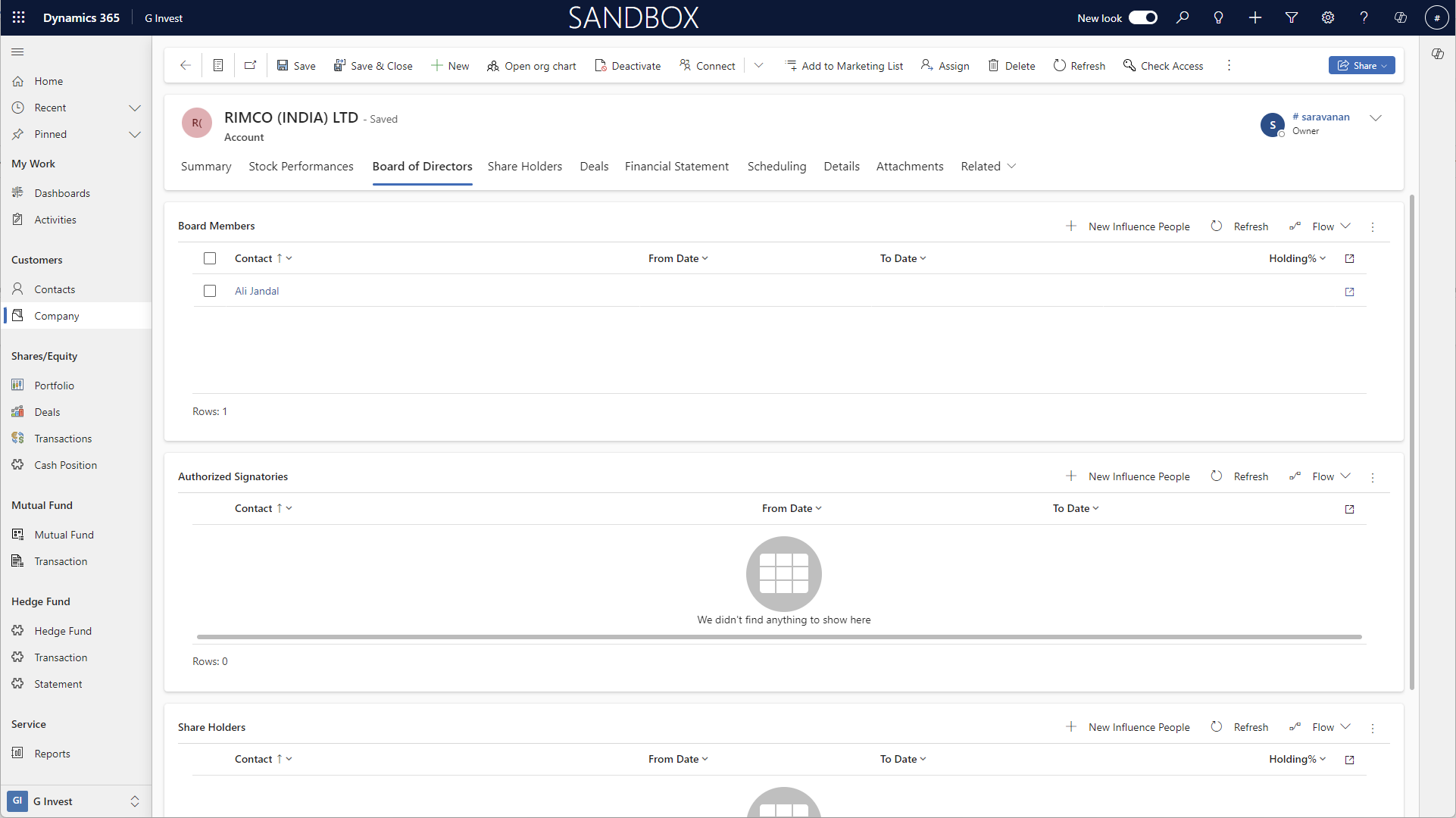
Task: Click the advanced filter funnel icon
Action: [x=1292, y=17]
